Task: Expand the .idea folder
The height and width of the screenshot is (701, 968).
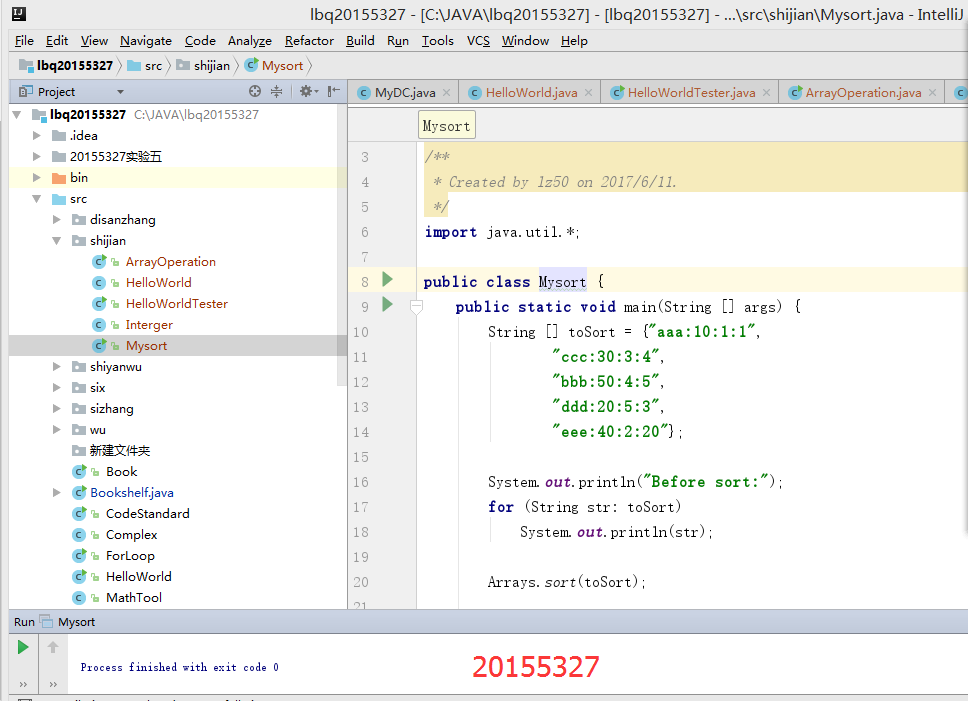Action: [36, 136]
